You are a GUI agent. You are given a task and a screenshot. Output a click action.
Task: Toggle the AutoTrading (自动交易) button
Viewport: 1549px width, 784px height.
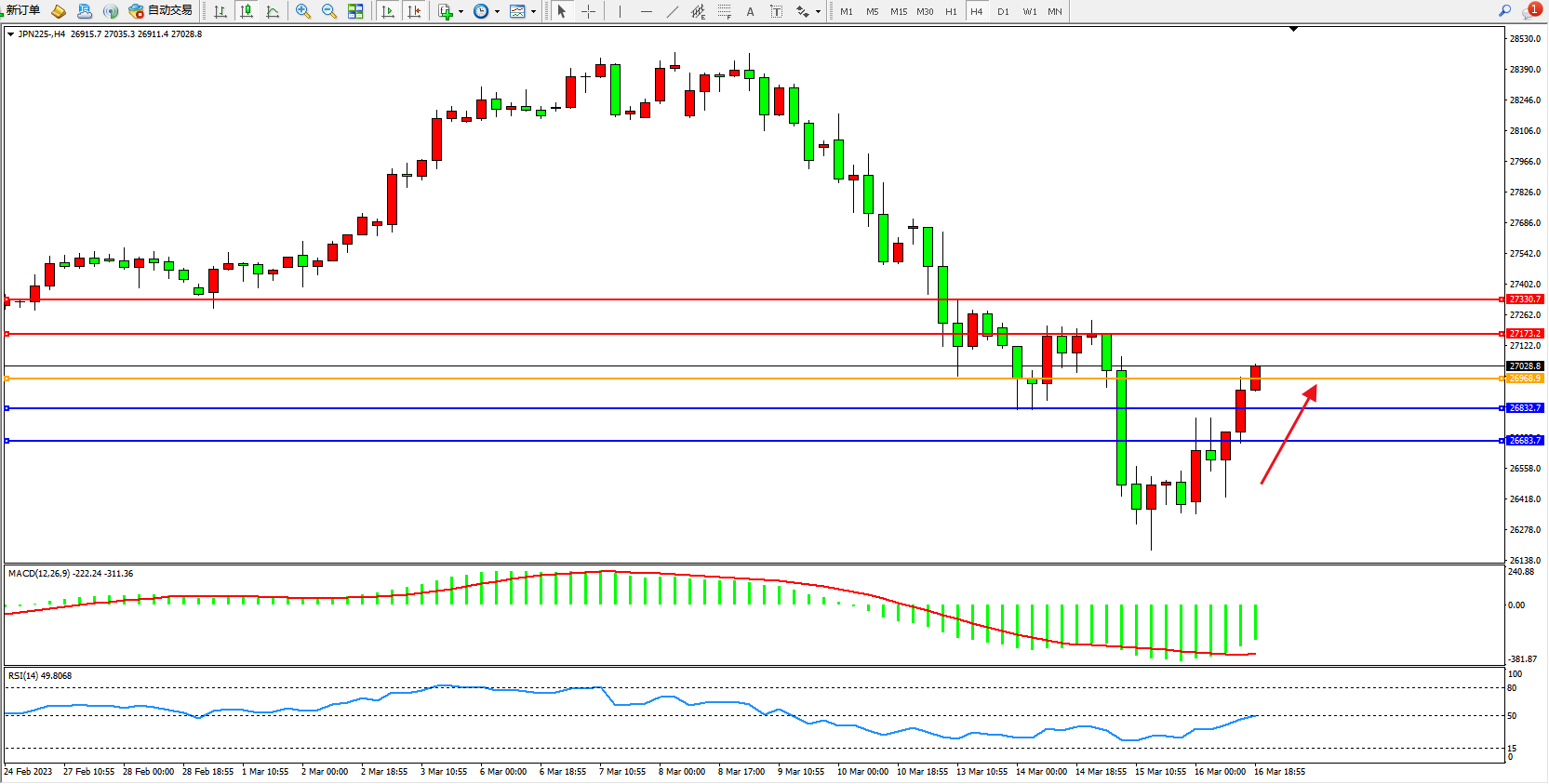tap(160, 11)
